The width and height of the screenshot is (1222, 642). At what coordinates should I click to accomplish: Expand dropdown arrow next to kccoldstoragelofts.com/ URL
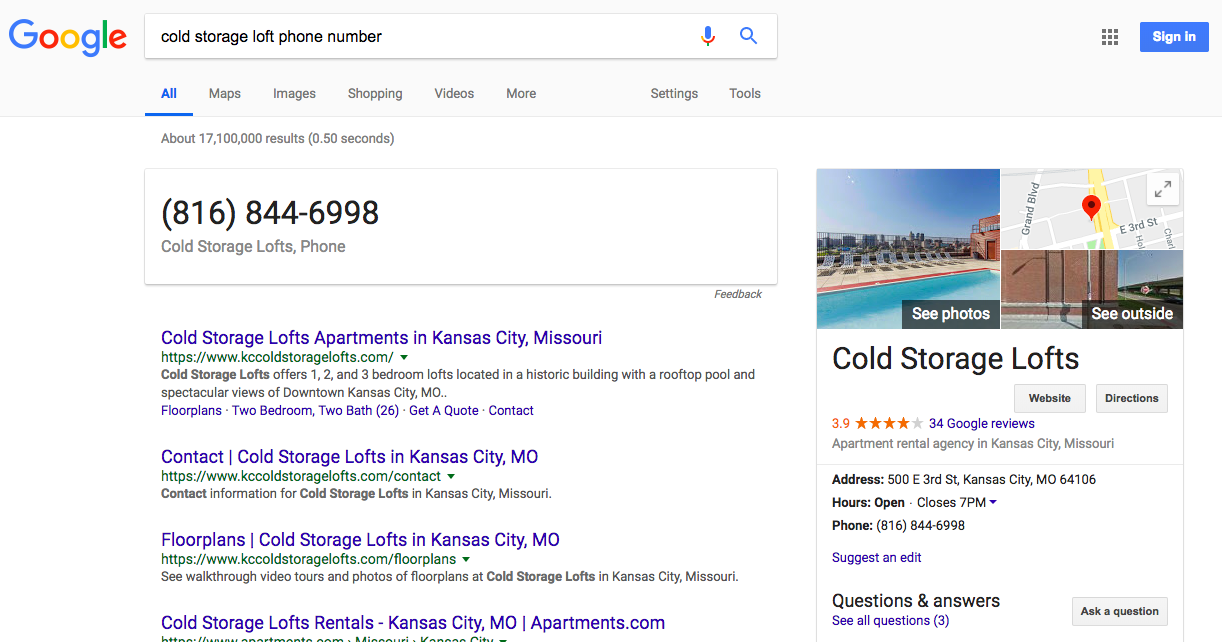[404, 357]
